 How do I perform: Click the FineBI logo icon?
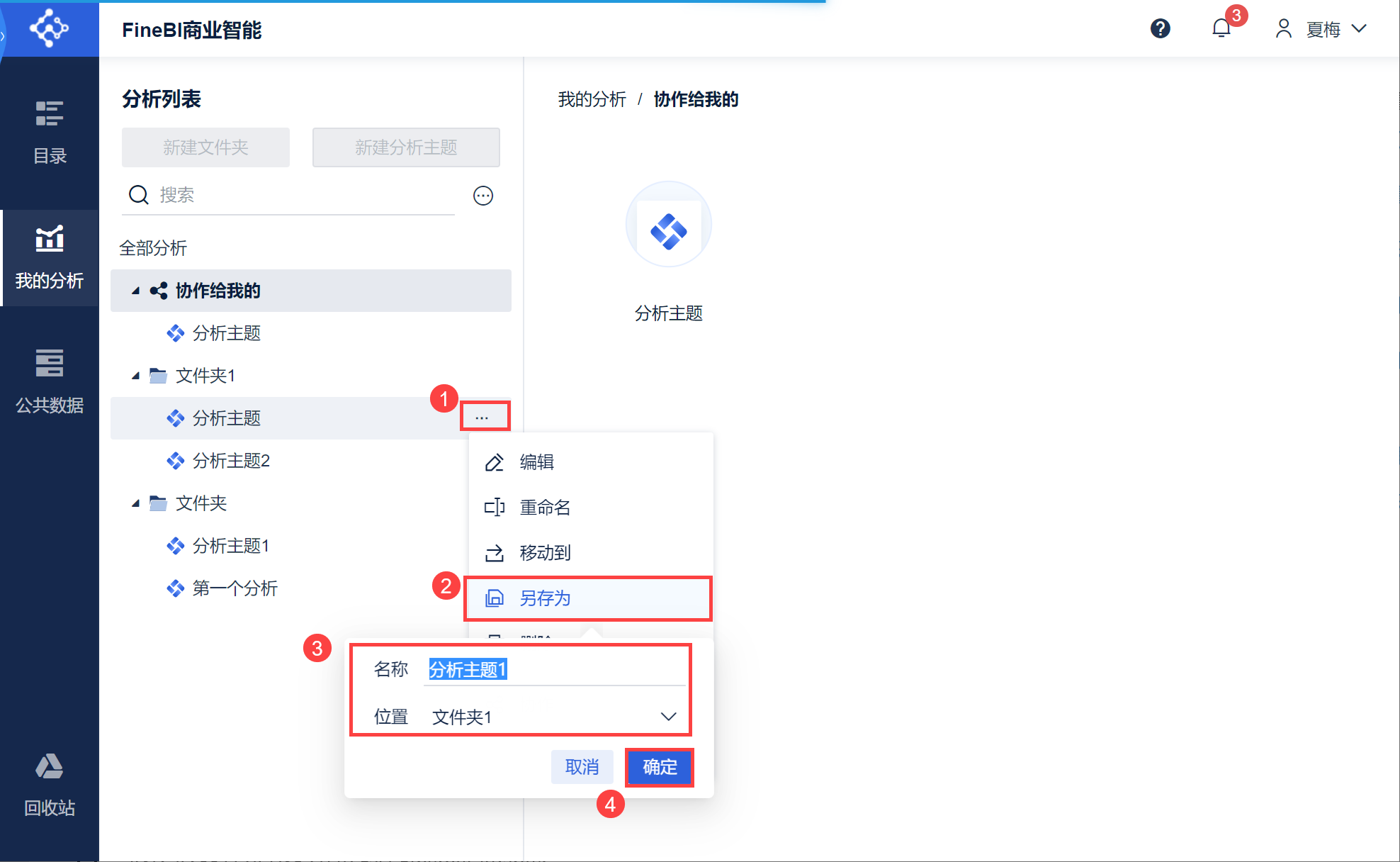(49, 28)
